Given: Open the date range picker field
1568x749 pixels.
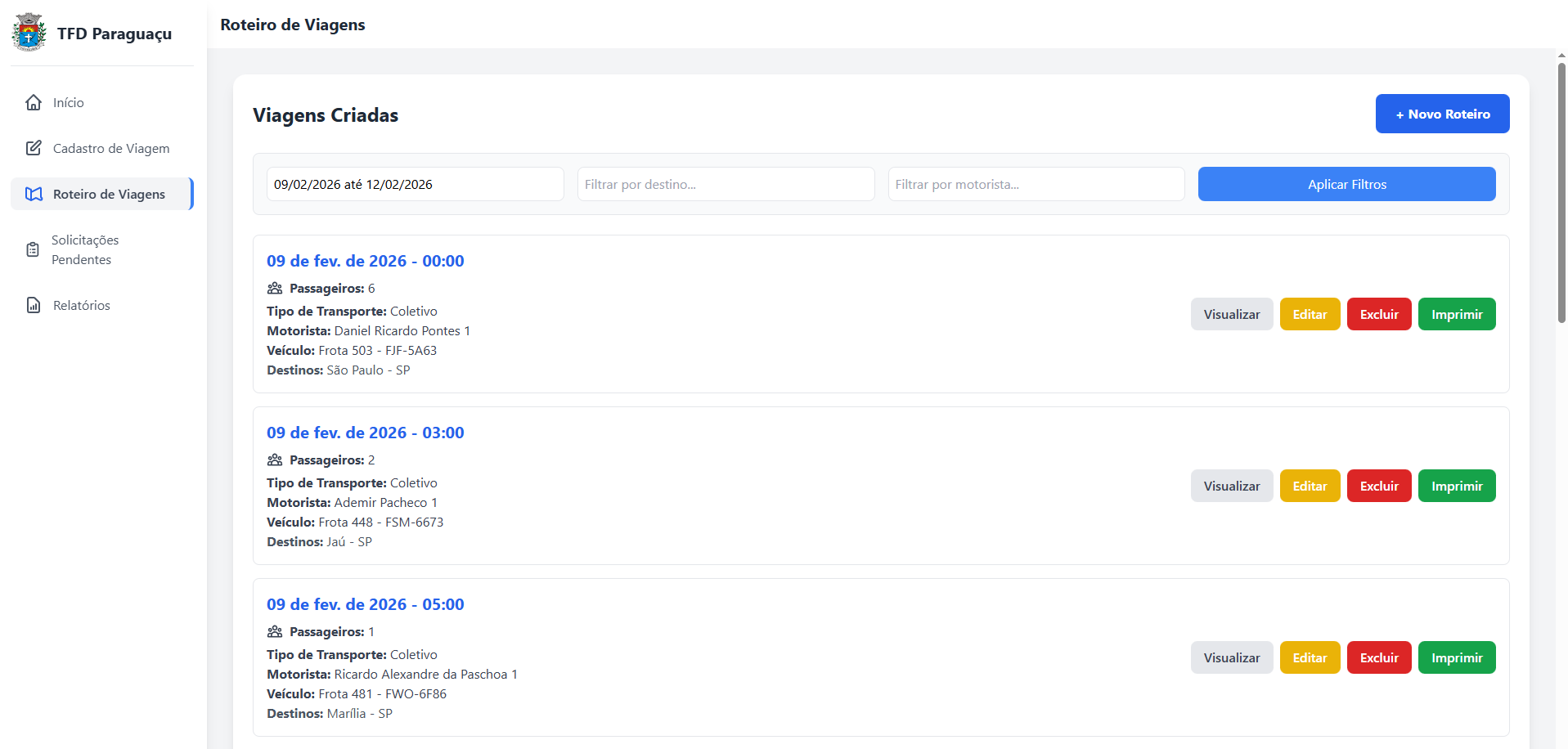Looking at the screenshot, I should (415, 184).
